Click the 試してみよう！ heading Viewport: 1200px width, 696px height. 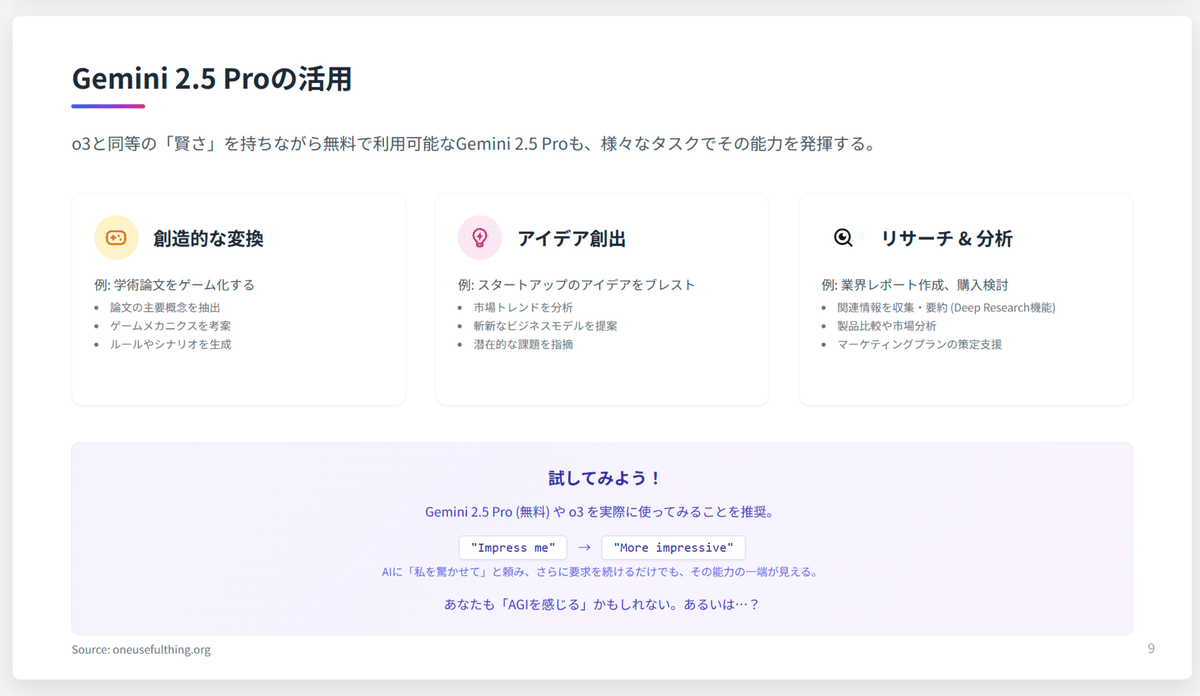602,479
